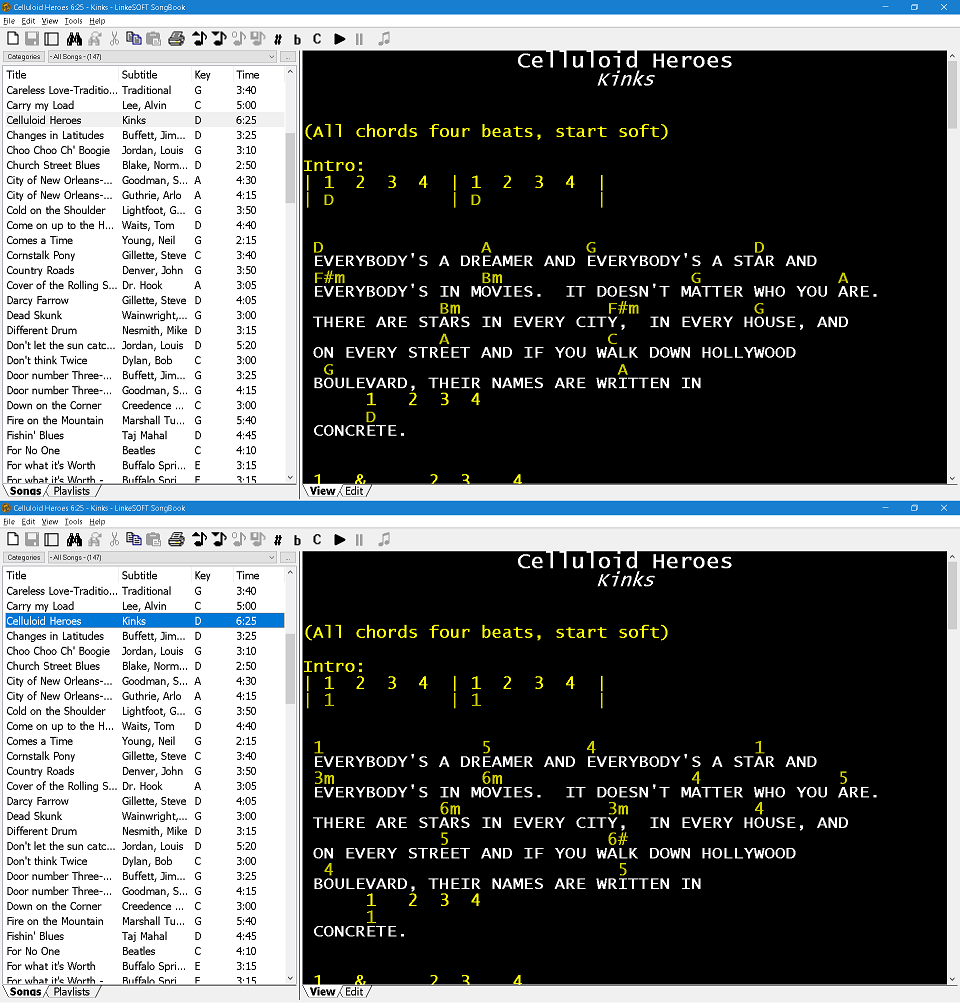Click song list scroll-up arrow, bottom window
Screen dimensions: 960x1008
pyautogui.click(x=290, y=572)
